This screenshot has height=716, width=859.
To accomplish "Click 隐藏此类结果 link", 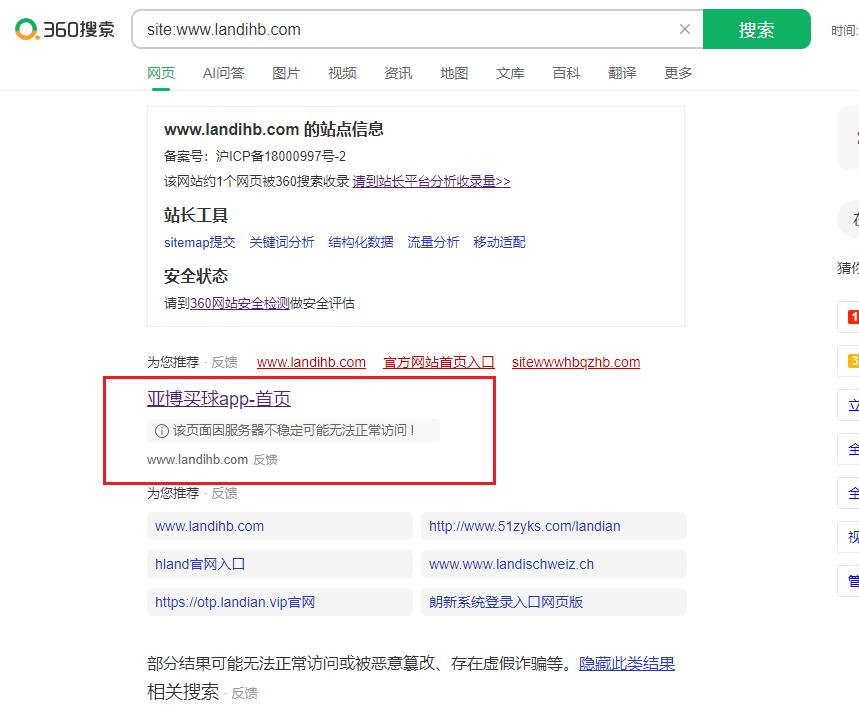I will click(627, 664).
